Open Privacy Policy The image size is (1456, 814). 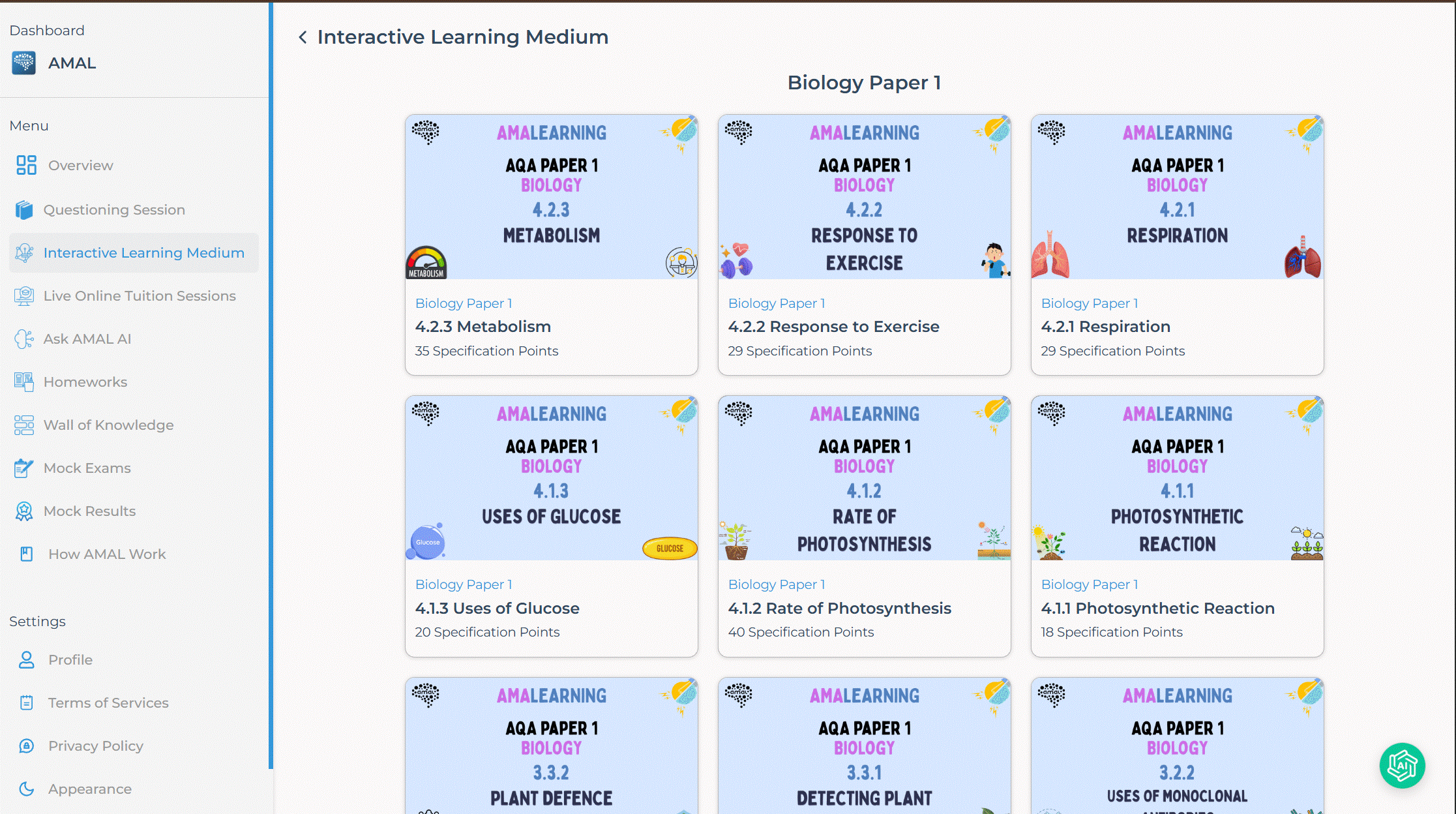coord(134,746)
